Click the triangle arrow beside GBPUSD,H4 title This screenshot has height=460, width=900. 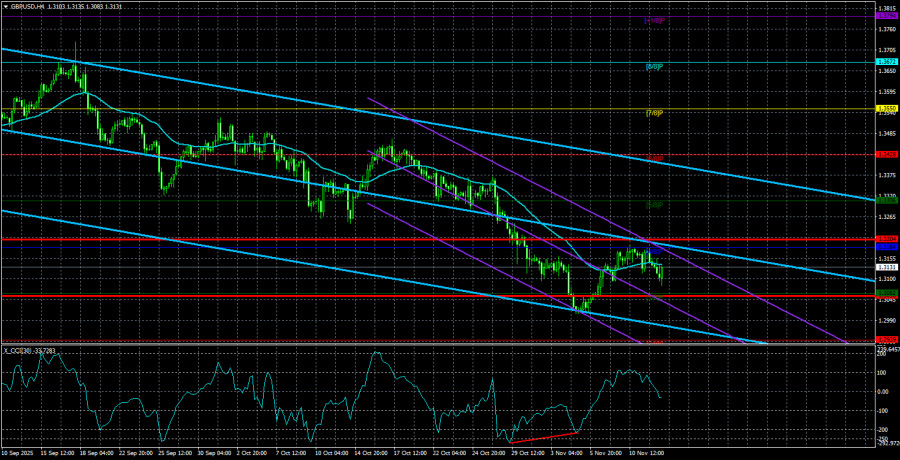click(x=5, y=6)
